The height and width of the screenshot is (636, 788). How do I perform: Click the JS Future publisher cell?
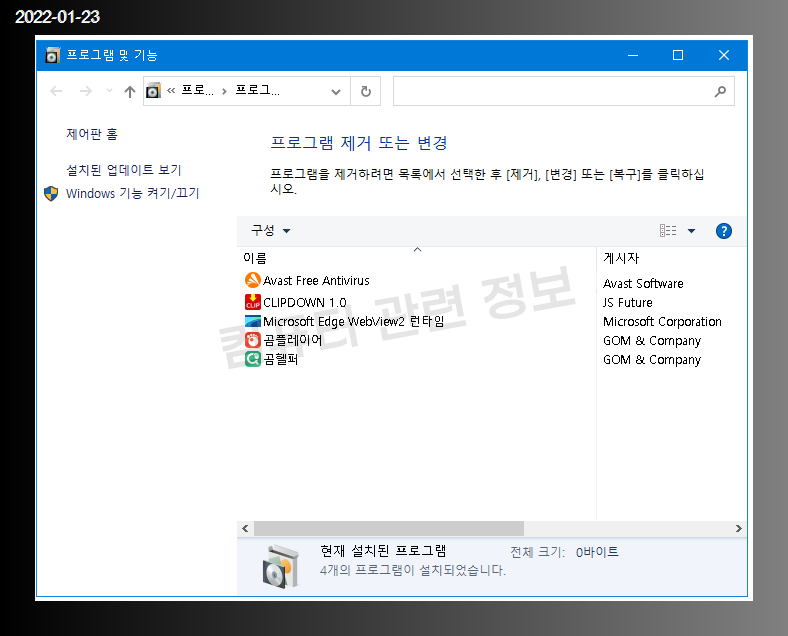click(x=628, y=302)
